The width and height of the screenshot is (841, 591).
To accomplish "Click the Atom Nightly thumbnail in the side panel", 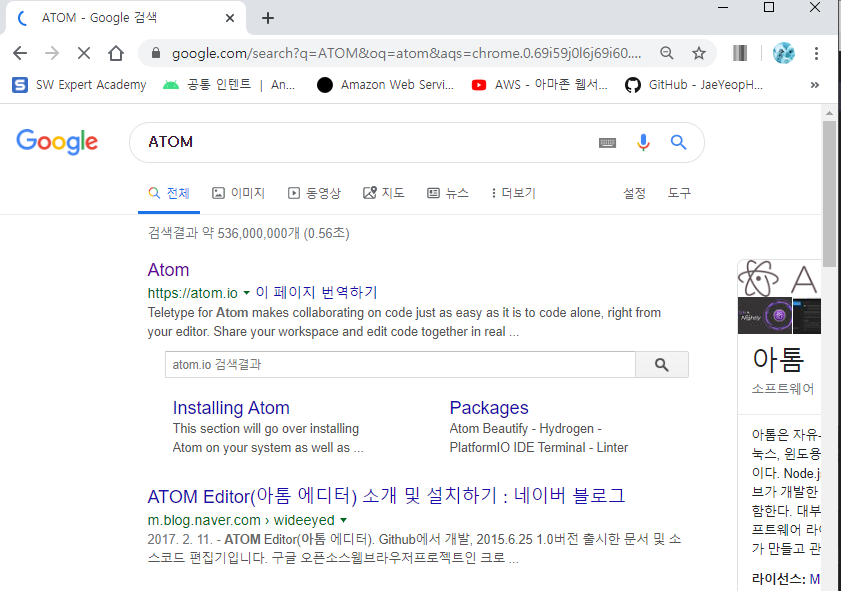I will coord(765,315).
